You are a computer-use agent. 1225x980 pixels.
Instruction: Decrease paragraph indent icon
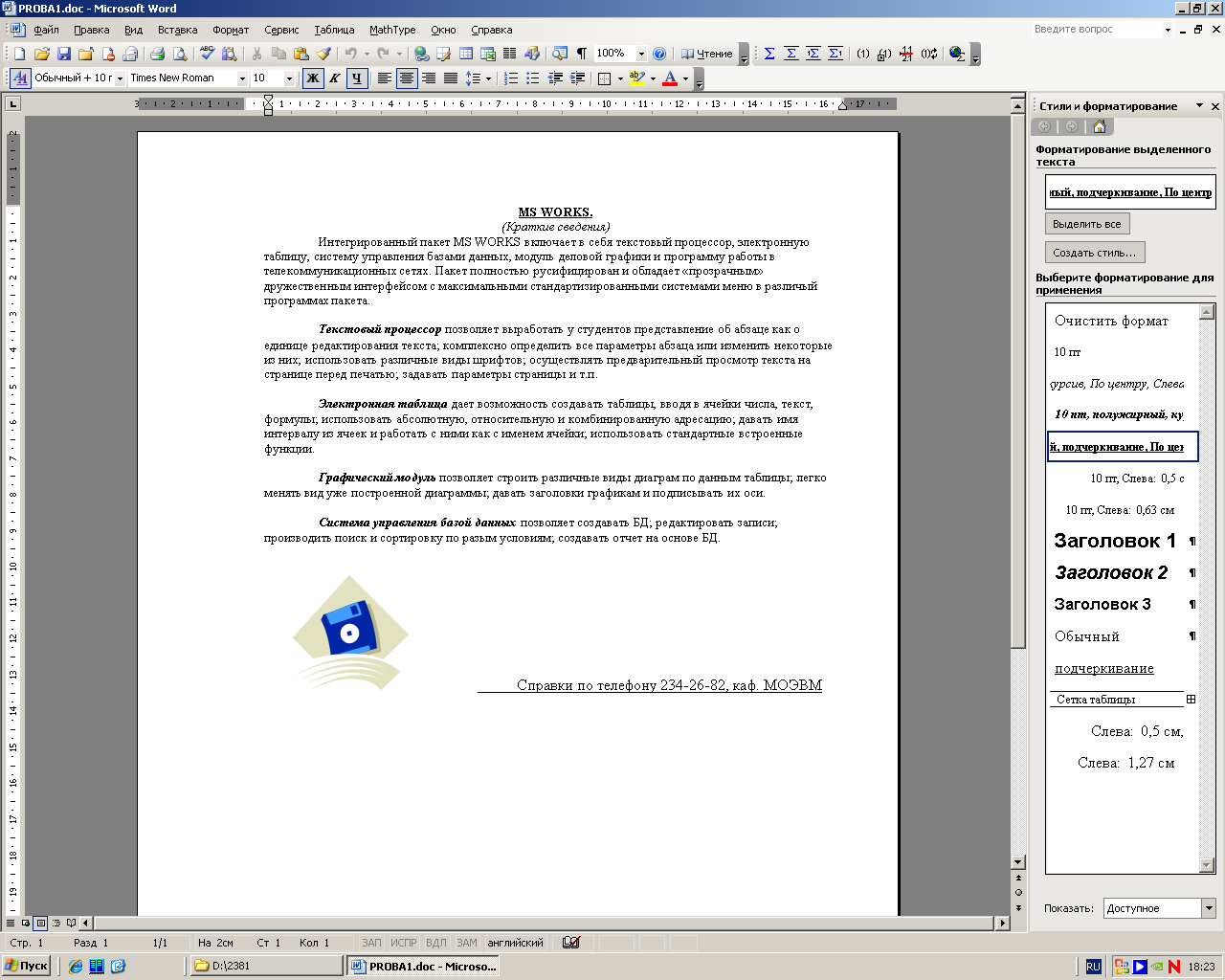pyautogui.click(x=556, y=78)
